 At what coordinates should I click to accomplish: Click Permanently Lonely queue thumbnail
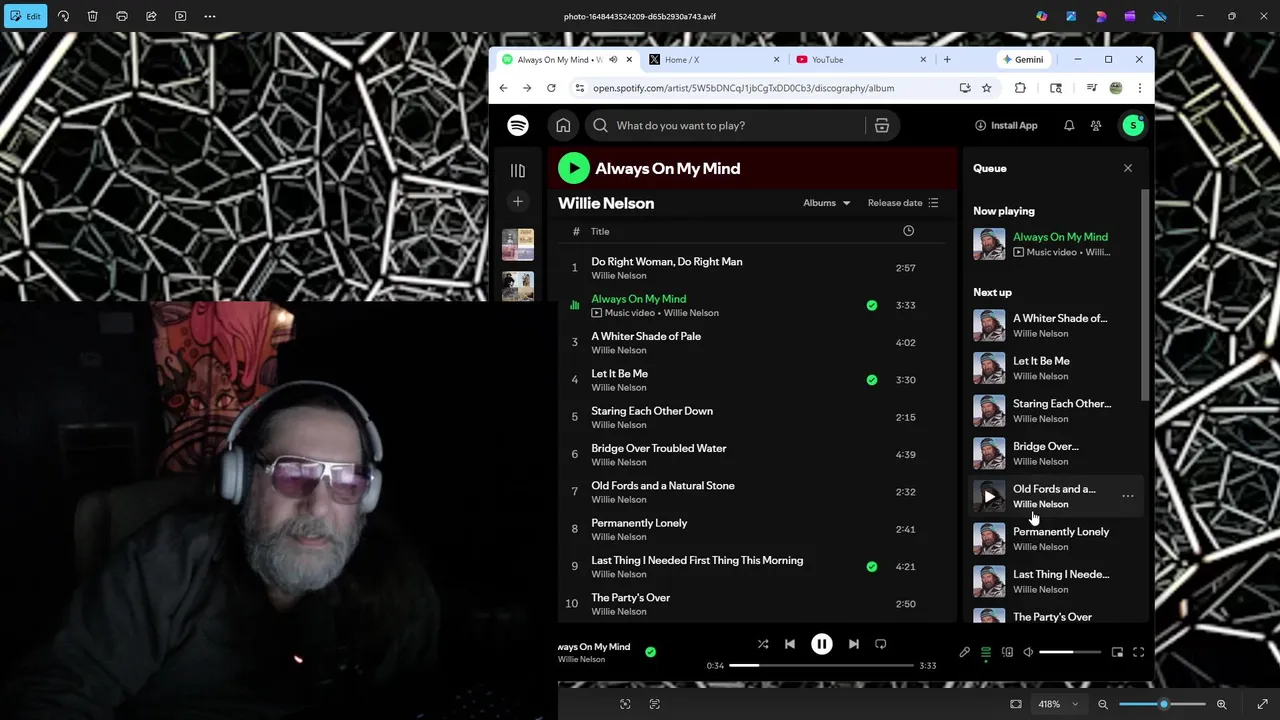point(989,539)
